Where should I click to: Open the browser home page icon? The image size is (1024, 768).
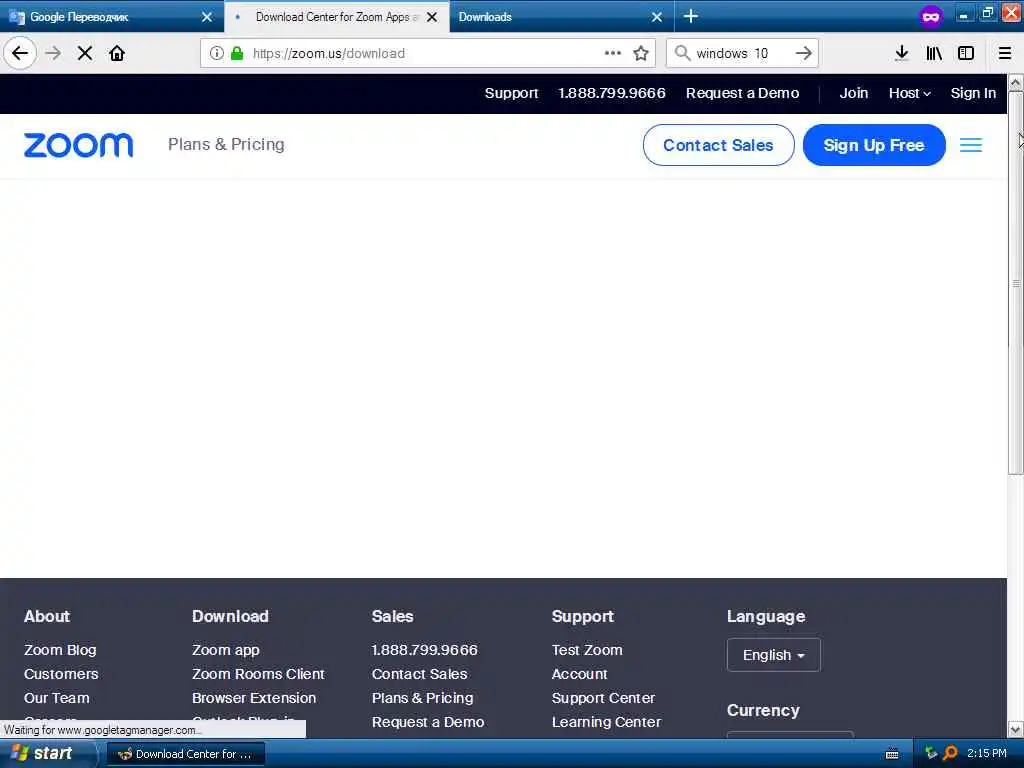[117, 54]
